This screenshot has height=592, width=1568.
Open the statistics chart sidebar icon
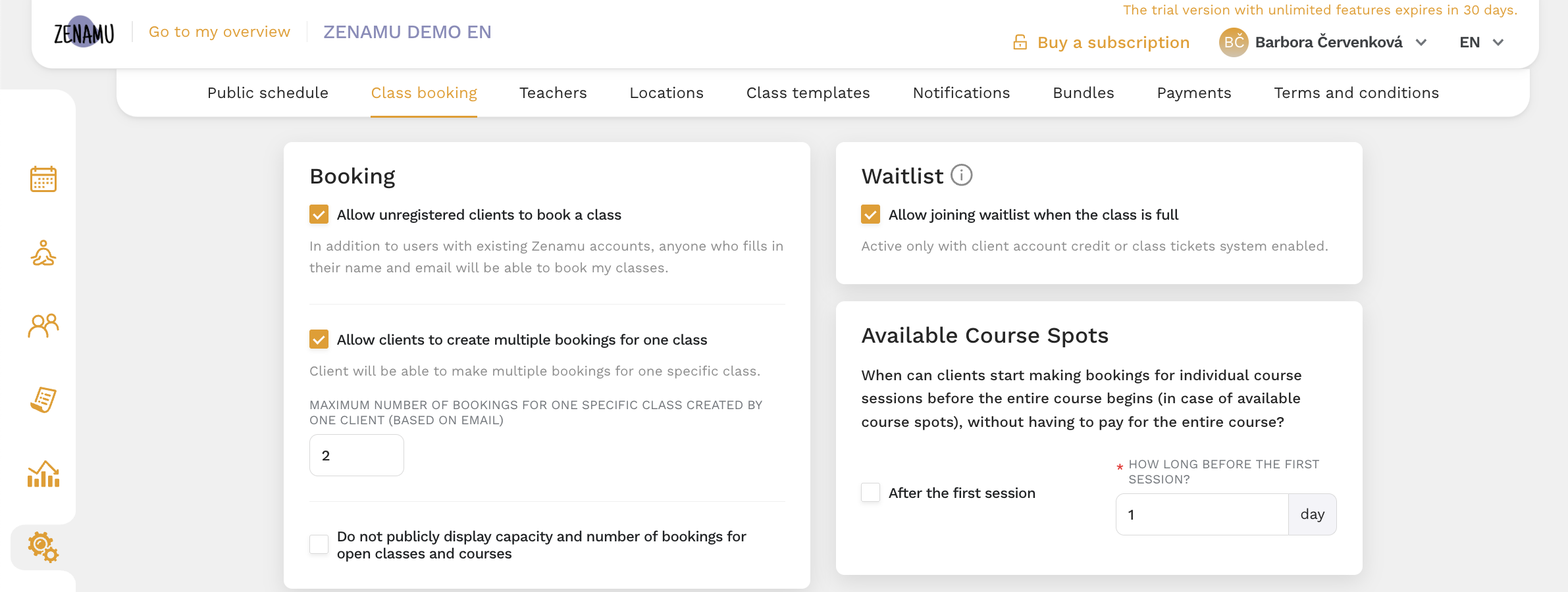point(43,474)
